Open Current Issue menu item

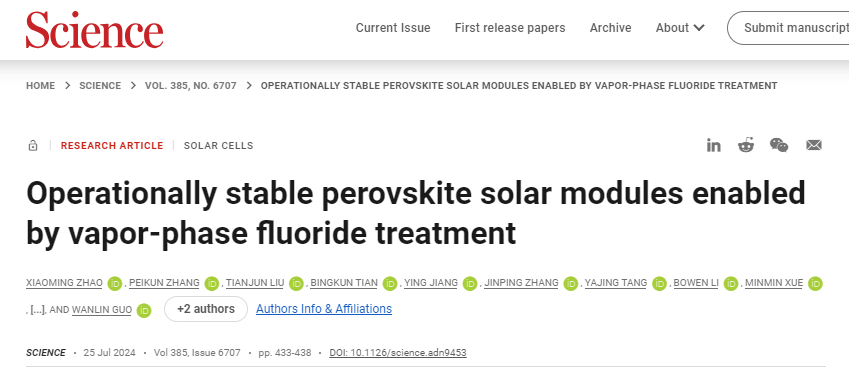(393, 28)
